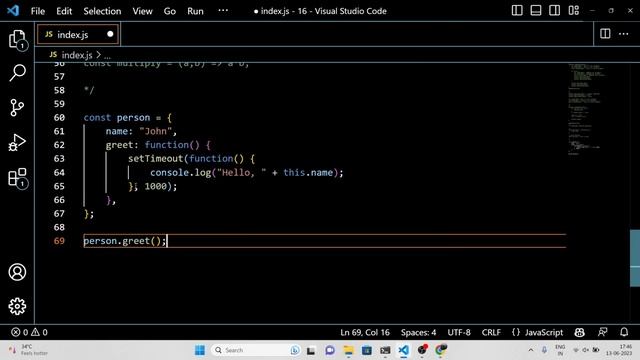Open File Explorer from taskbar
Image resolution: width=640 pixels, height=360 pixels.
[348, 350]
